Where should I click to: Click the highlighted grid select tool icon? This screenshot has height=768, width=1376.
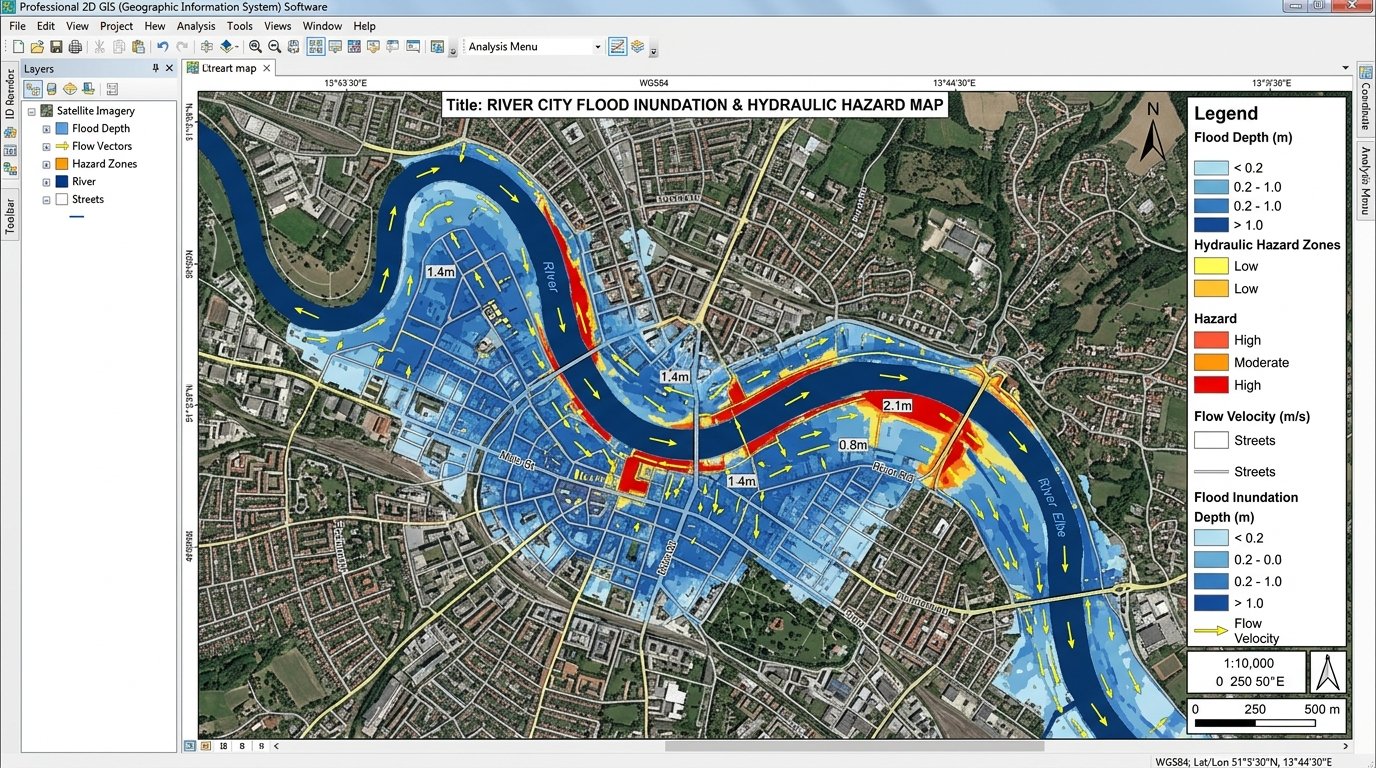(316, 46)
